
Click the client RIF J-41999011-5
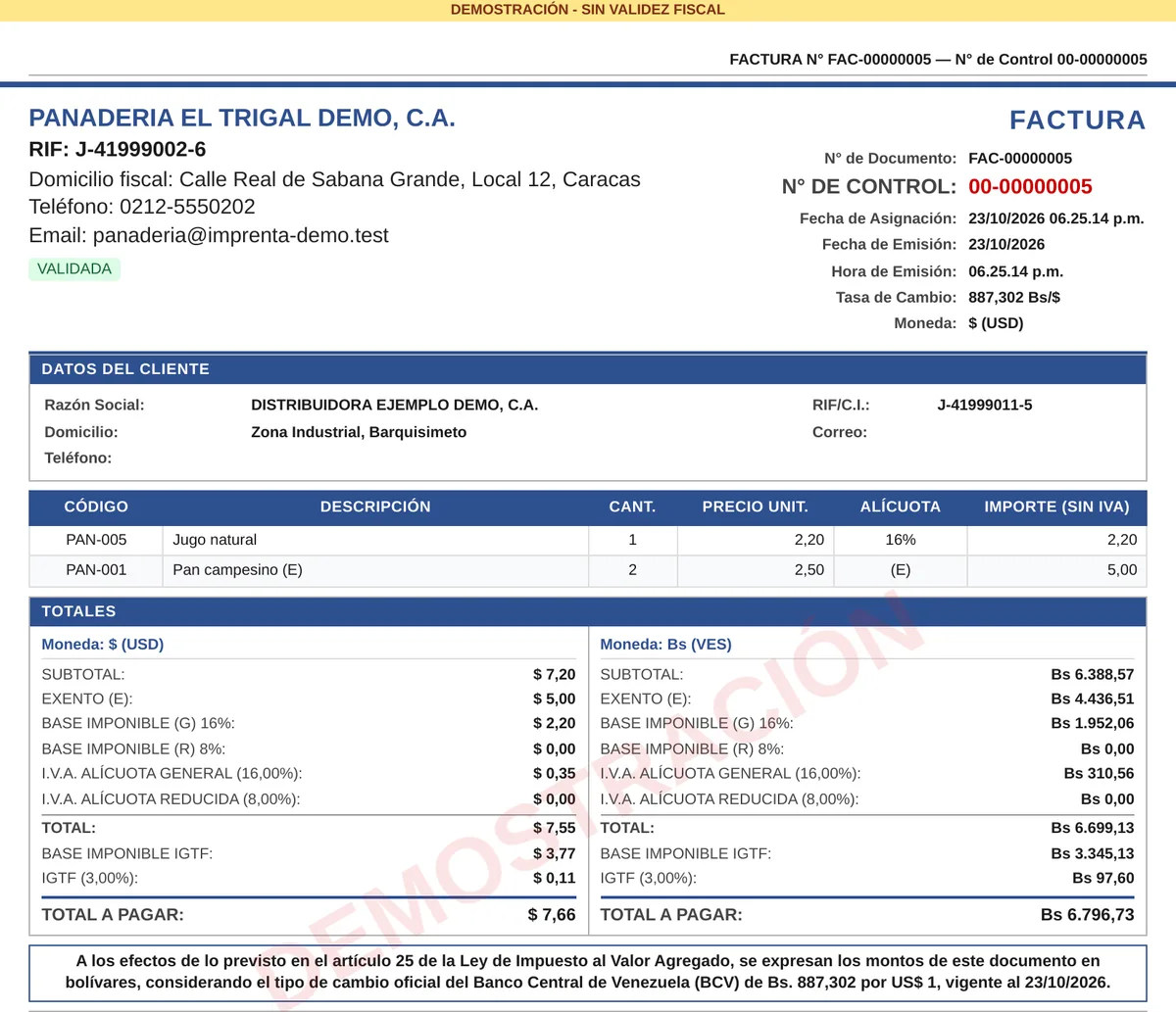pyautogui.click(x=985, y=405)
